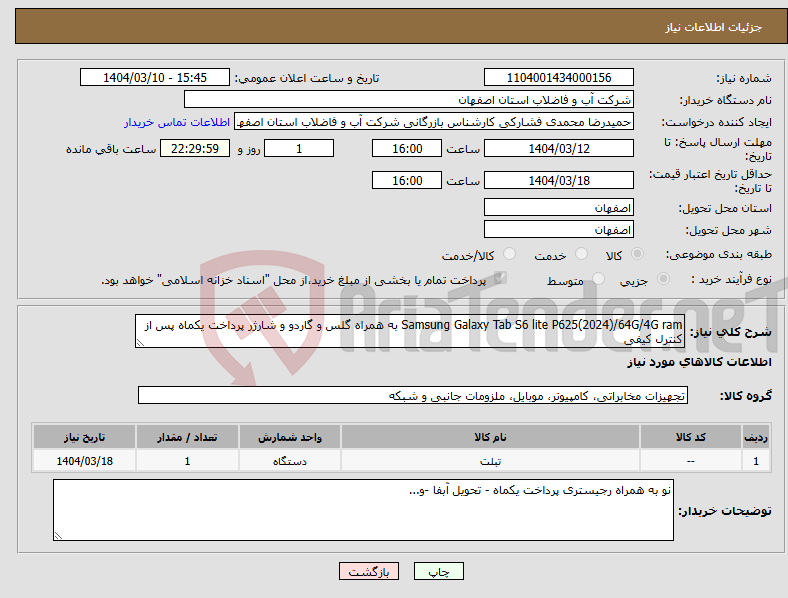
Task: Click the نام دستگاه خریدار label
Action: [725, 100]
